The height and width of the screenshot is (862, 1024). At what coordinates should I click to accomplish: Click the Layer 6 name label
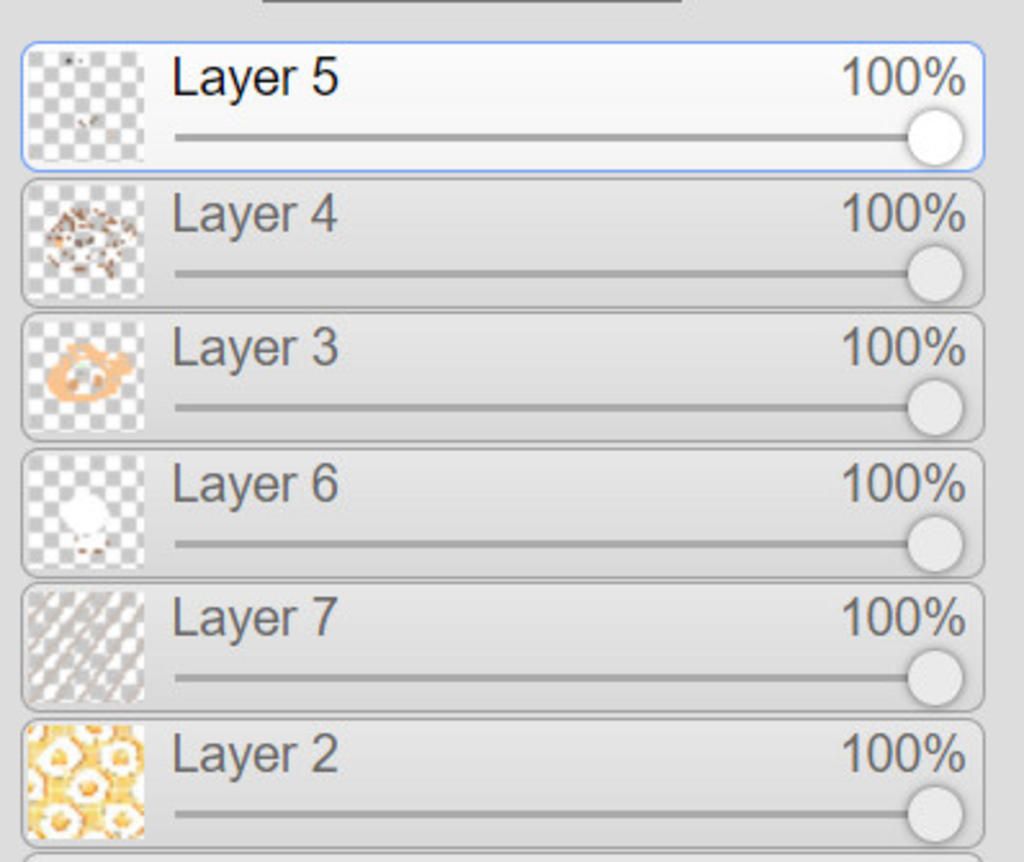click(x=255, y=485)
